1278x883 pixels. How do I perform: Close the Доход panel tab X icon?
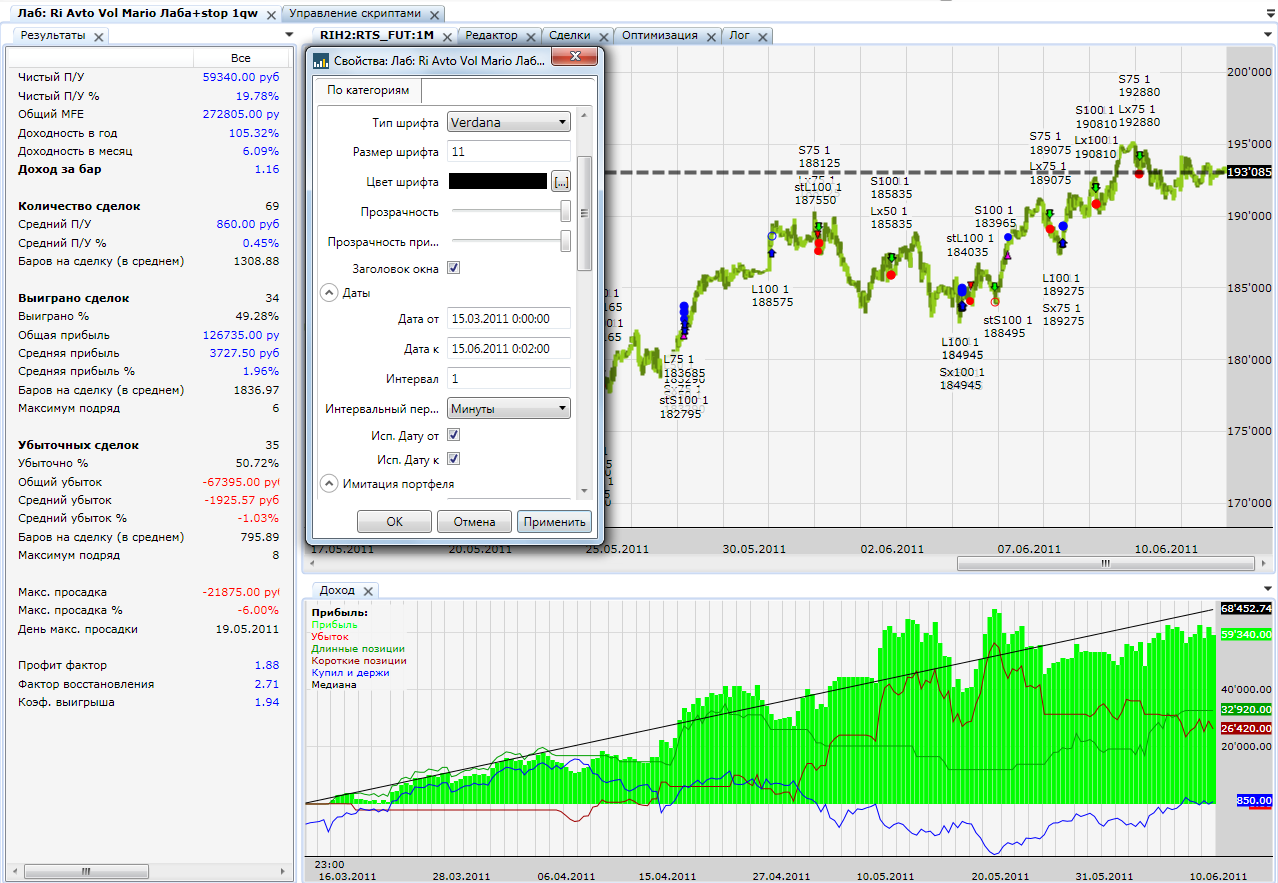click(367, 591)
